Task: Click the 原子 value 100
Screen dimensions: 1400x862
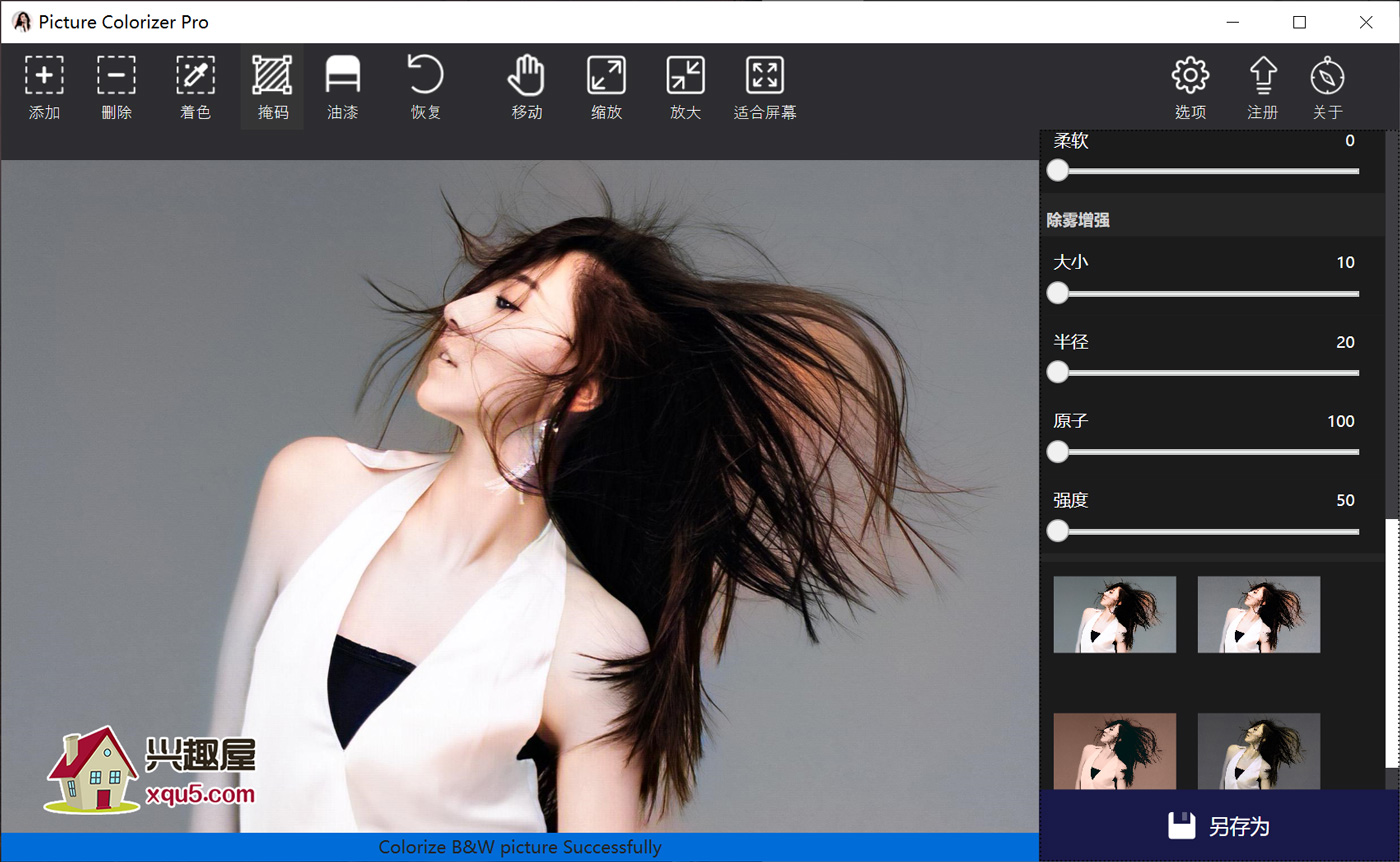Action: 1341,421
